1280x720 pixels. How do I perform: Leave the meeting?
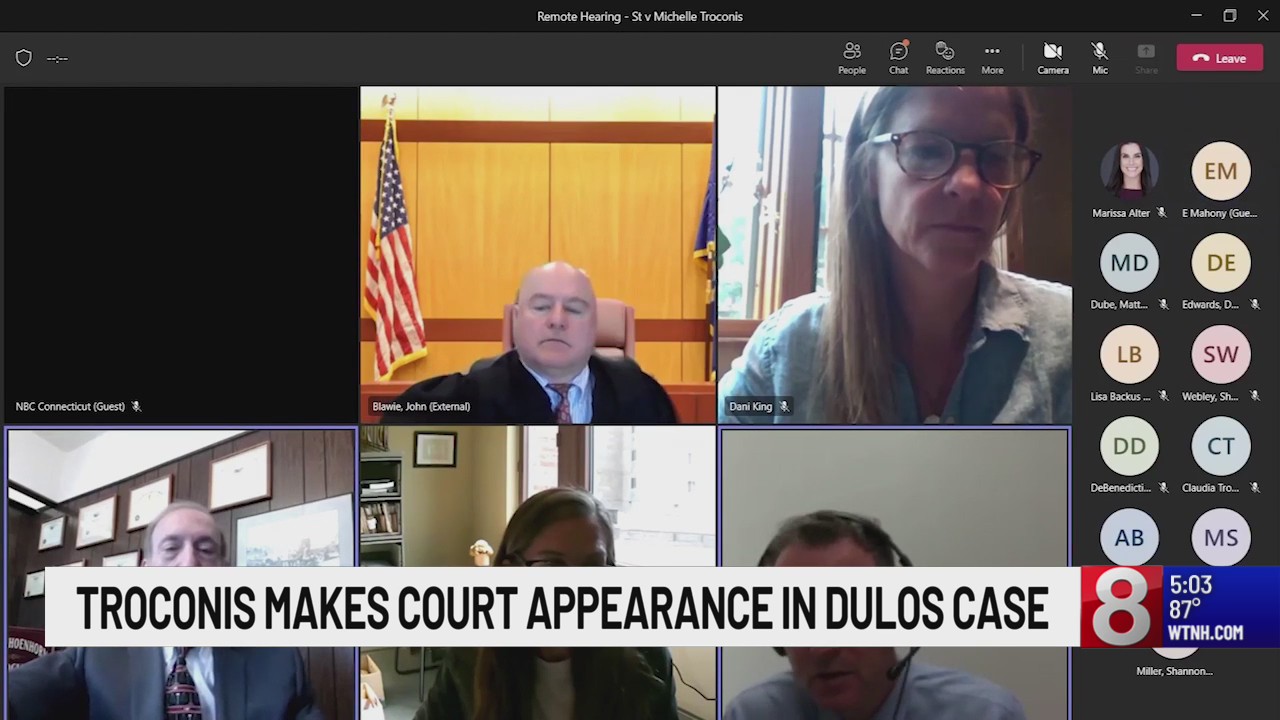1219,57
